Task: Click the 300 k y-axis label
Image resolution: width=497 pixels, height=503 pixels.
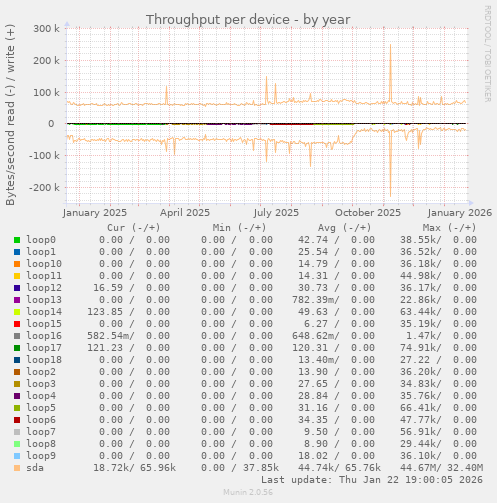Action: (x=47, y=29)
